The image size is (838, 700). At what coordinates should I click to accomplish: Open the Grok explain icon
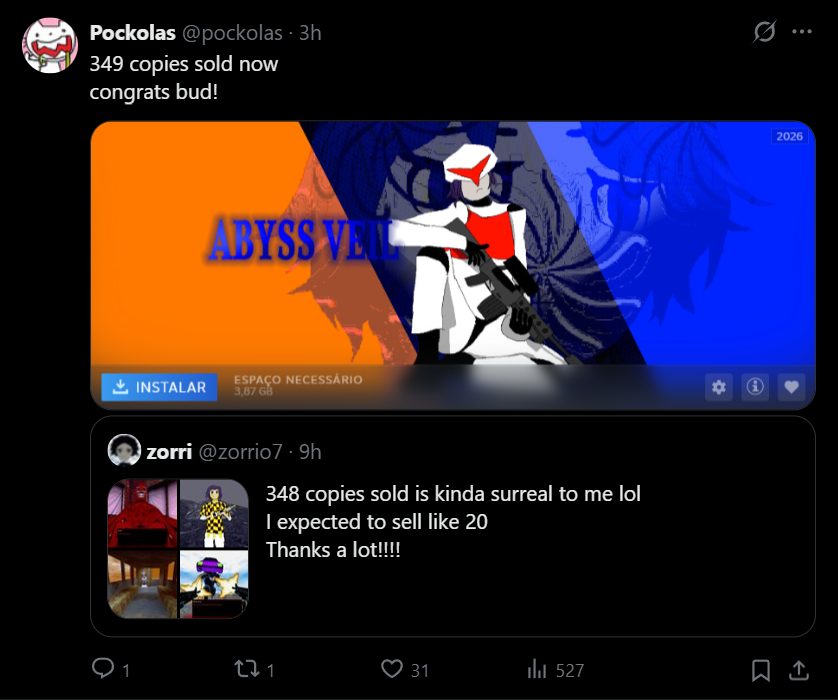(x=764, y=32)
